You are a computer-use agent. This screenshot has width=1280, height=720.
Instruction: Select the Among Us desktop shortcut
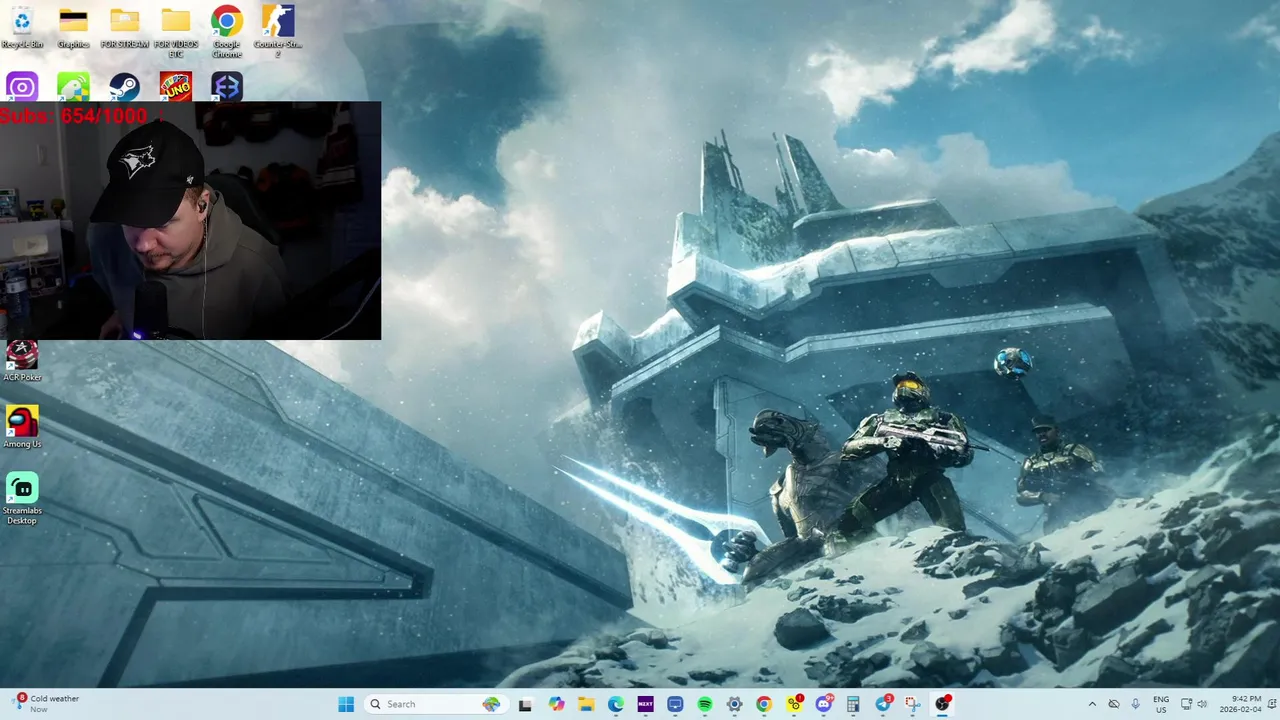22,427
